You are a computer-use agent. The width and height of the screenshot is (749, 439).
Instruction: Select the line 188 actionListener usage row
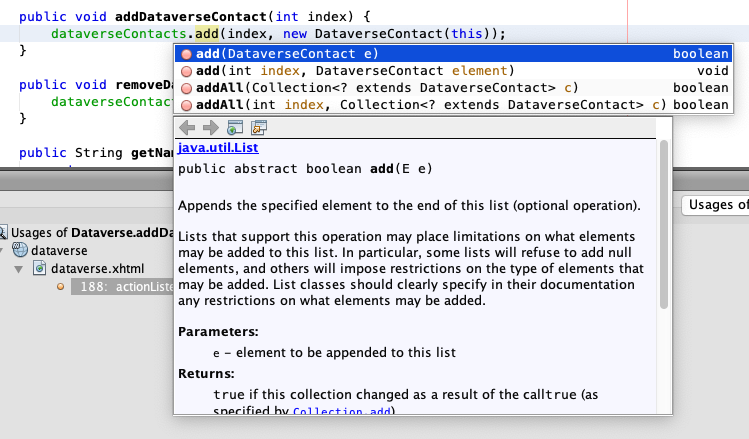point(122,287)
